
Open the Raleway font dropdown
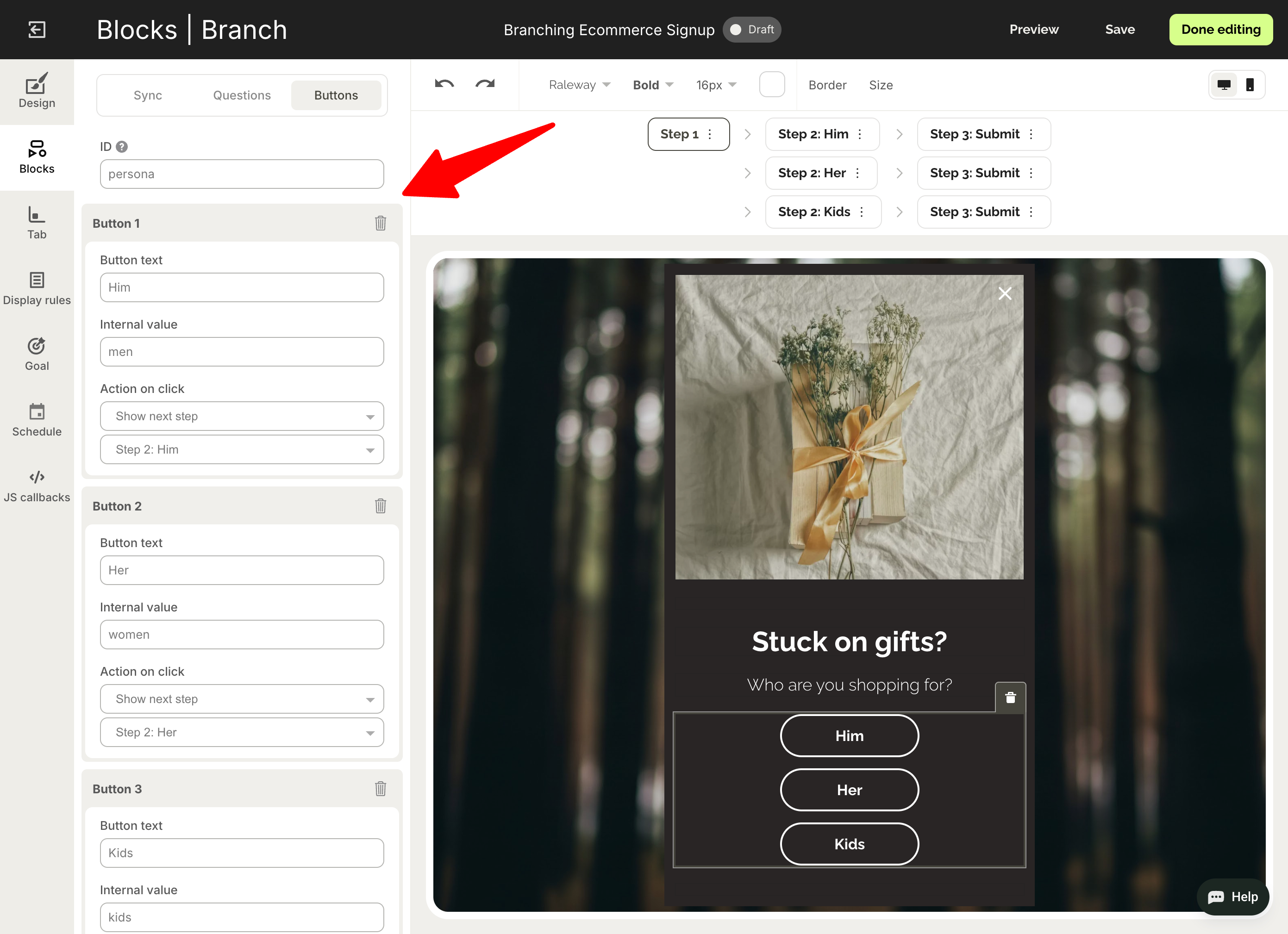pos(579,85)
